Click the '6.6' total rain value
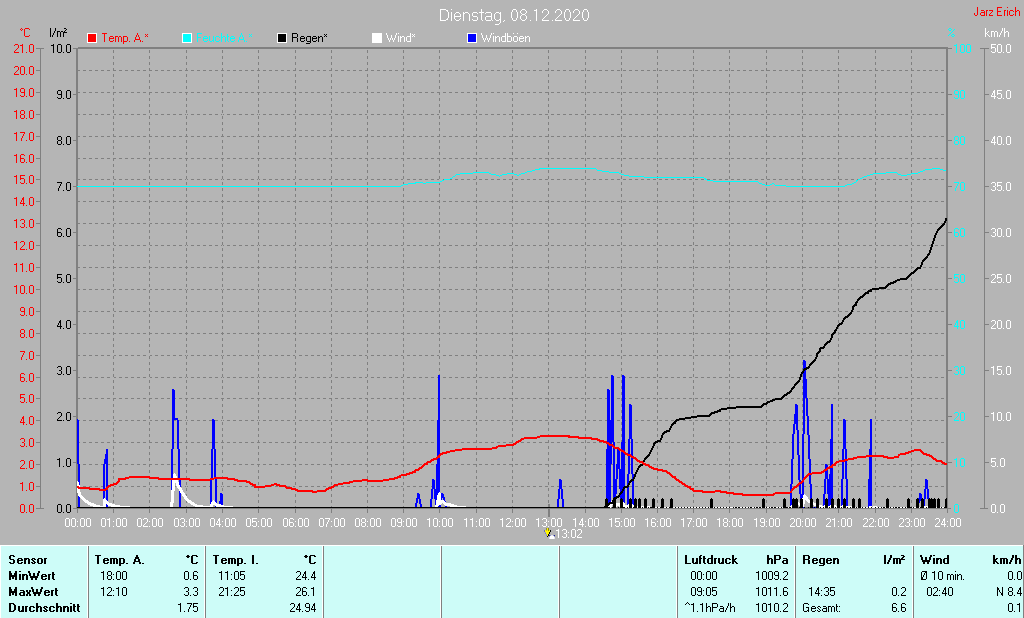 click(899, 608)
